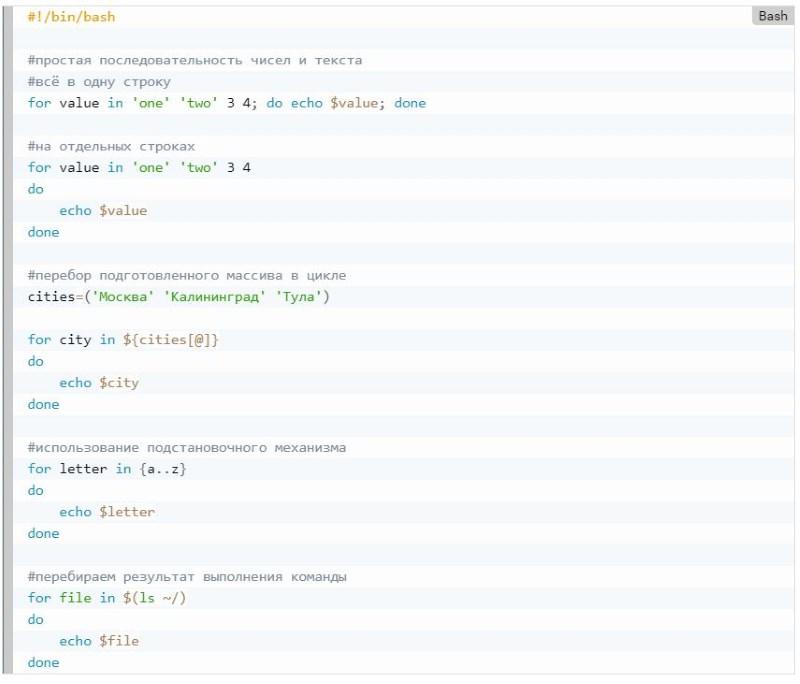Viewport: 800px width, 684px height.
Task: Click 'do' below the 'for city' line
Action: 36,362
